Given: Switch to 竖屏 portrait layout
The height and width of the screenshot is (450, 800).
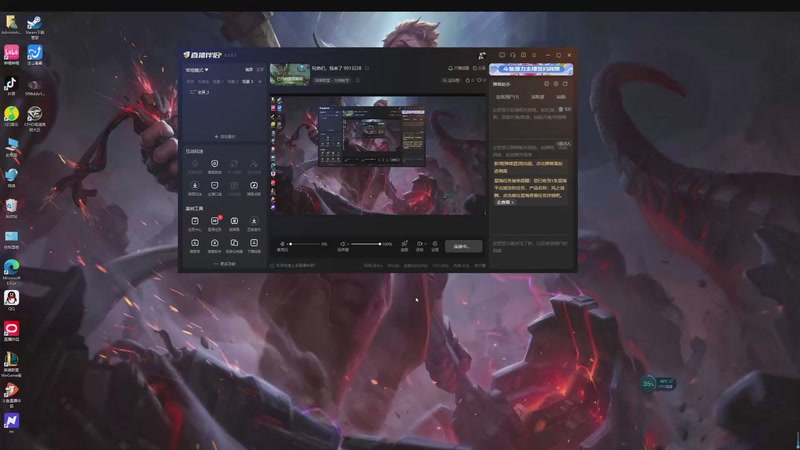Looking at the screenshot, I should click(260, 70).
